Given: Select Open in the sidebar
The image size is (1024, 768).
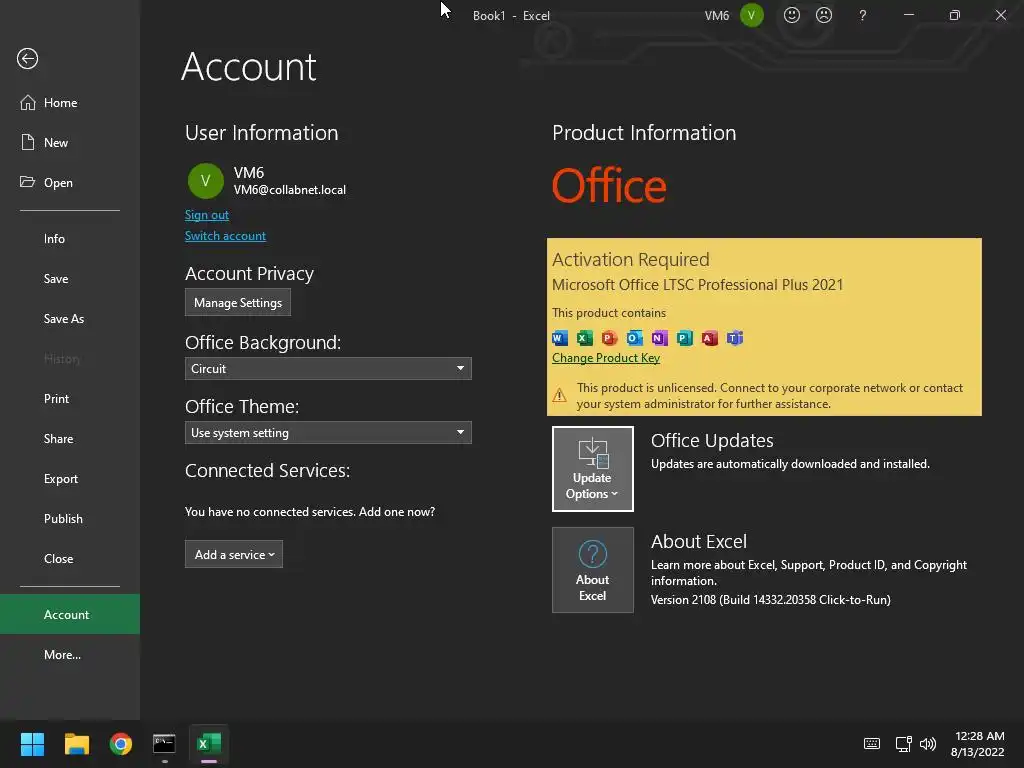Looking at the screenshot, I should [x=70, y=182].
